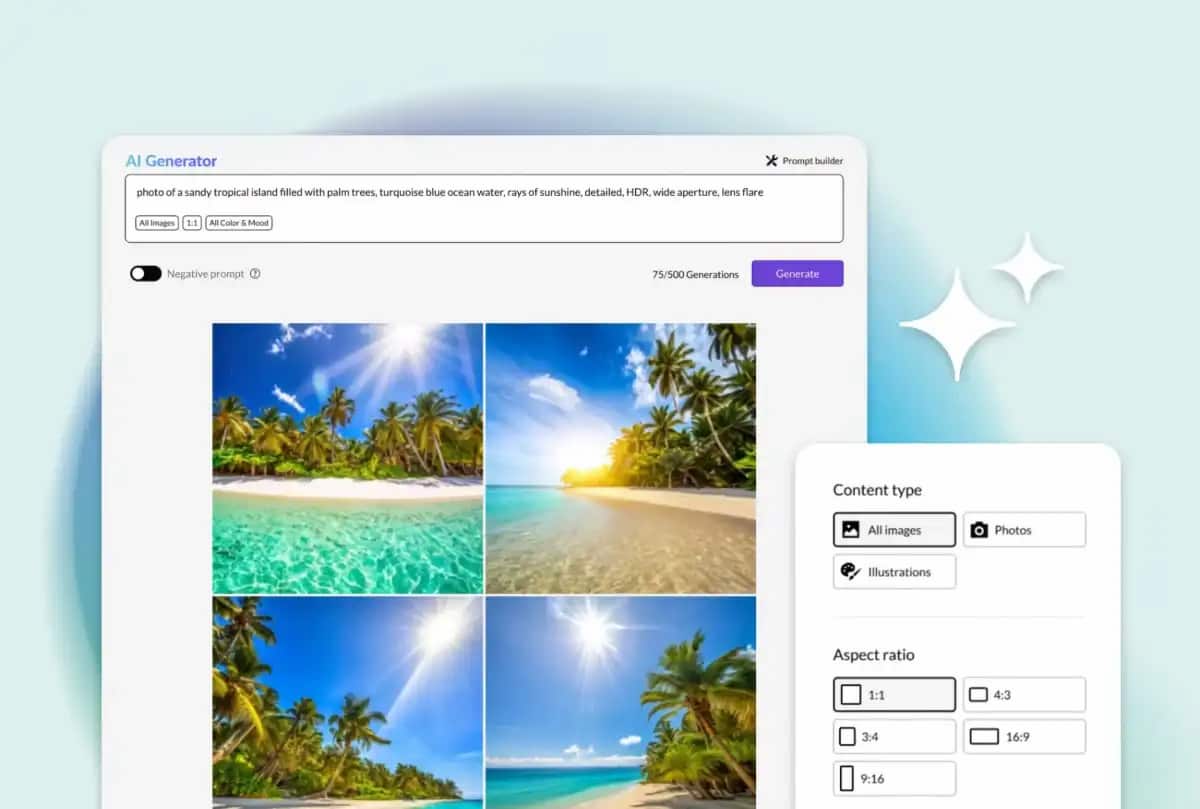
Task: Click the Negative prompt help icon
Action: [255, 274]
